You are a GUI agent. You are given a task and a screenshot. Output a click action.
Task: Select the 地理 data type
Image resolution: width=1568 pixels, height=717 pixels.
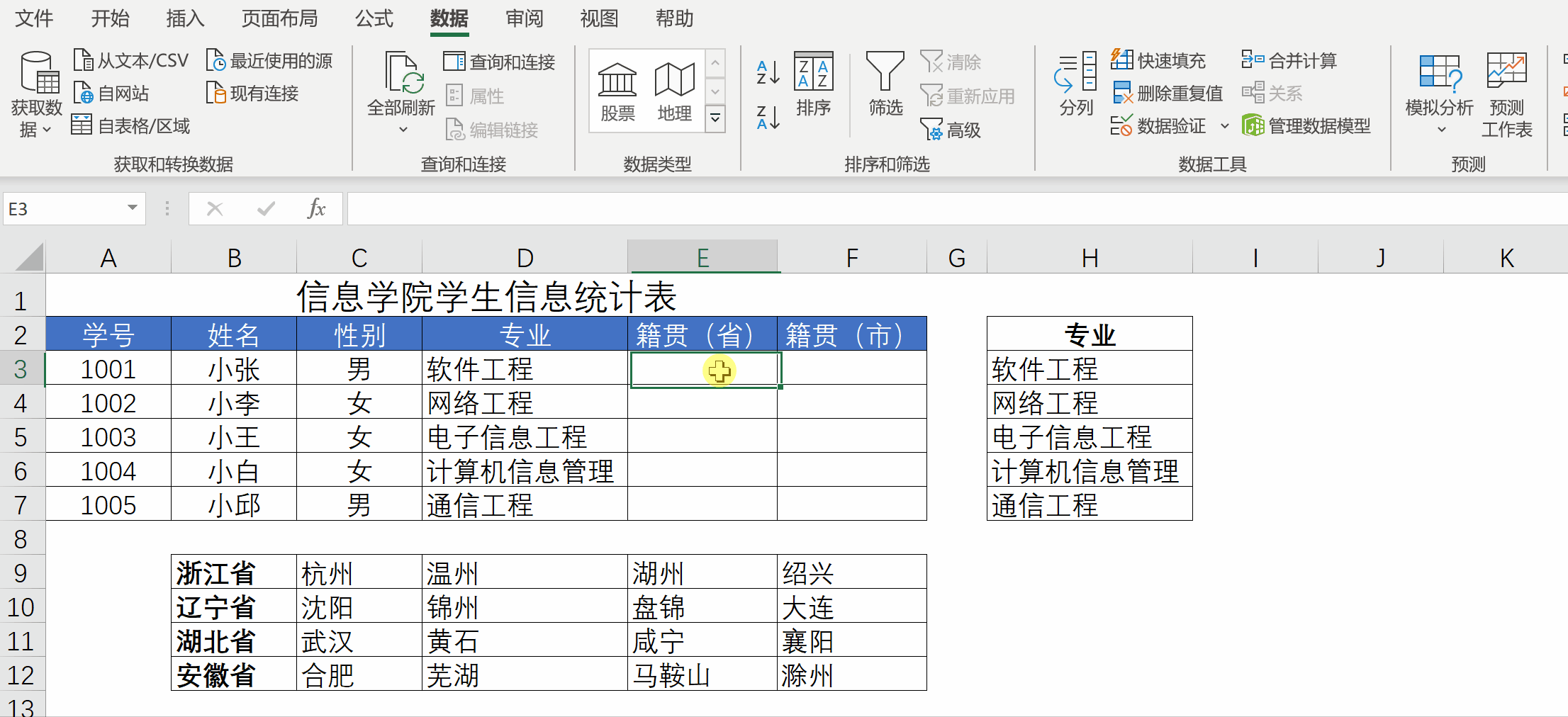[x=674, y=92]
